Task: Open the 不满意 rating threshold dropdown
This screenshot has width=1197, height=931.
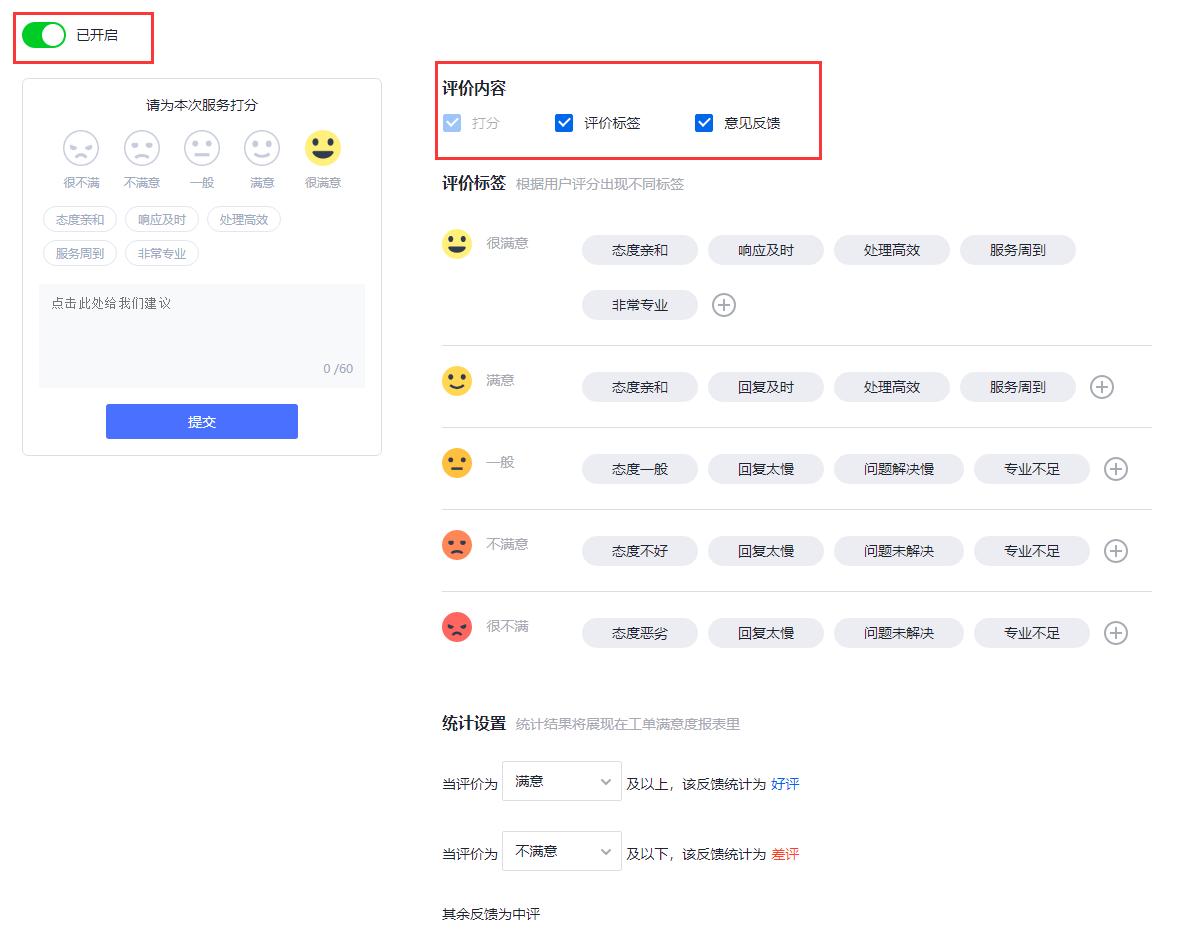Action: tap(561, 851)
